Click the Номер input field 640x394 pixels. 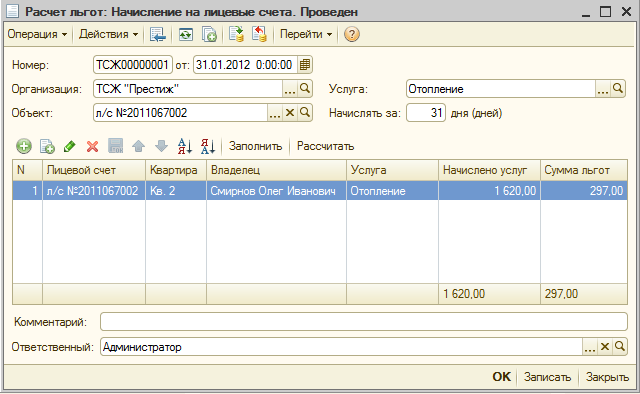click(133, 65)
